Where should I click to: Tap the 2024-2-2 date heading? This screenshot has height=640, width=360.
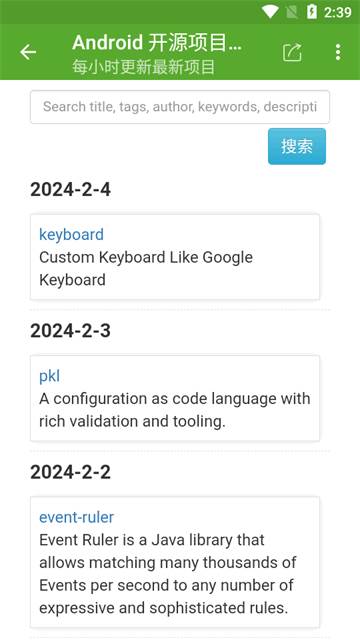coord(70,472)
